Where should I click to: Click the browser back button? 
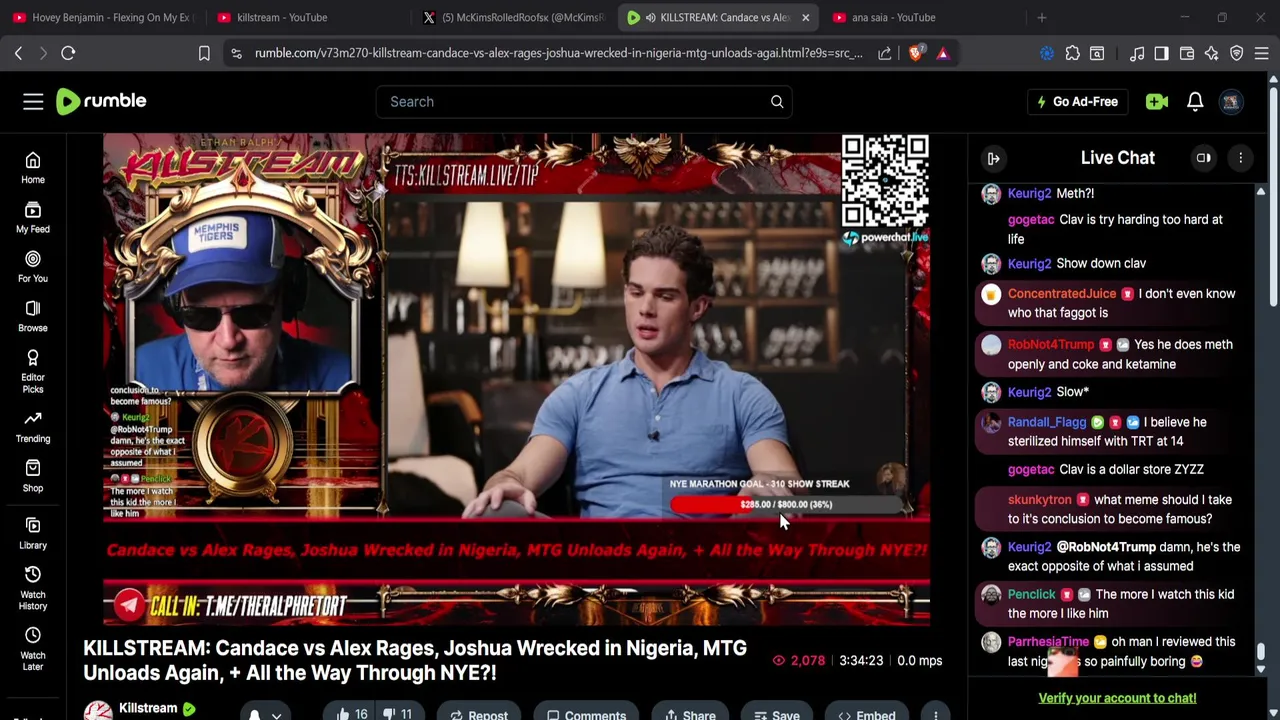(x=18, y=53)
